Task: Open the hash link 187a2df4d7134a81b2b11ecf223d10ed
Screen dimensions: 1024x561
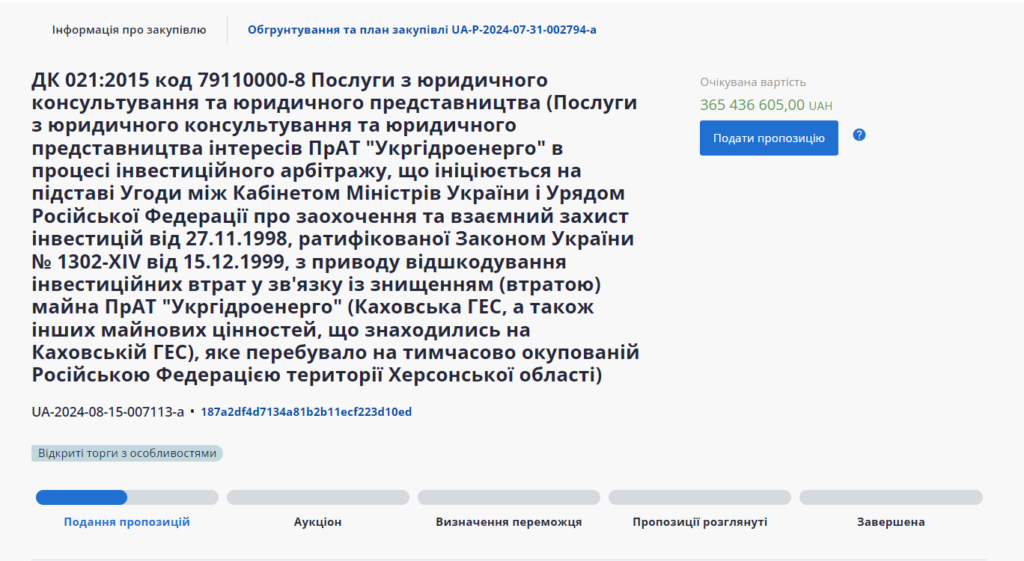Action: (306, 412)
